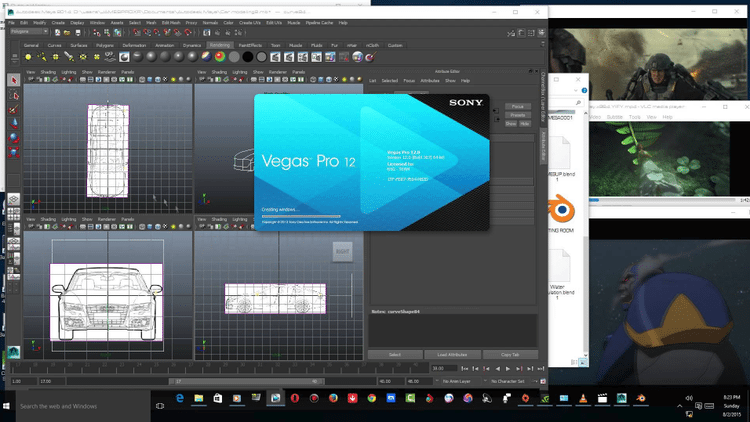Open the Create menu in Maya

(58, 22)
